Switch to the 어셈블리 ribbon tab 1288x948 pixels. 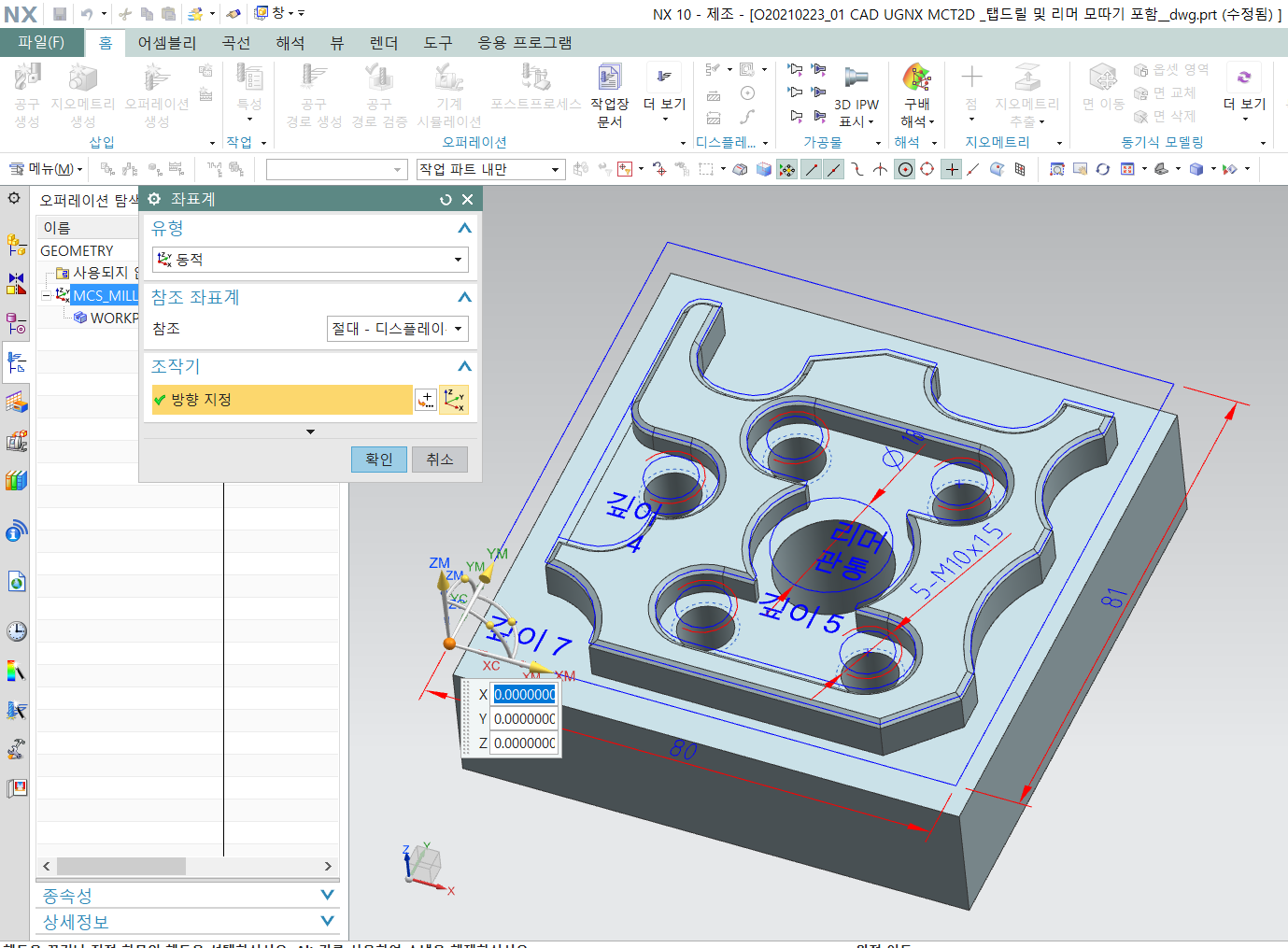(167, 43)
